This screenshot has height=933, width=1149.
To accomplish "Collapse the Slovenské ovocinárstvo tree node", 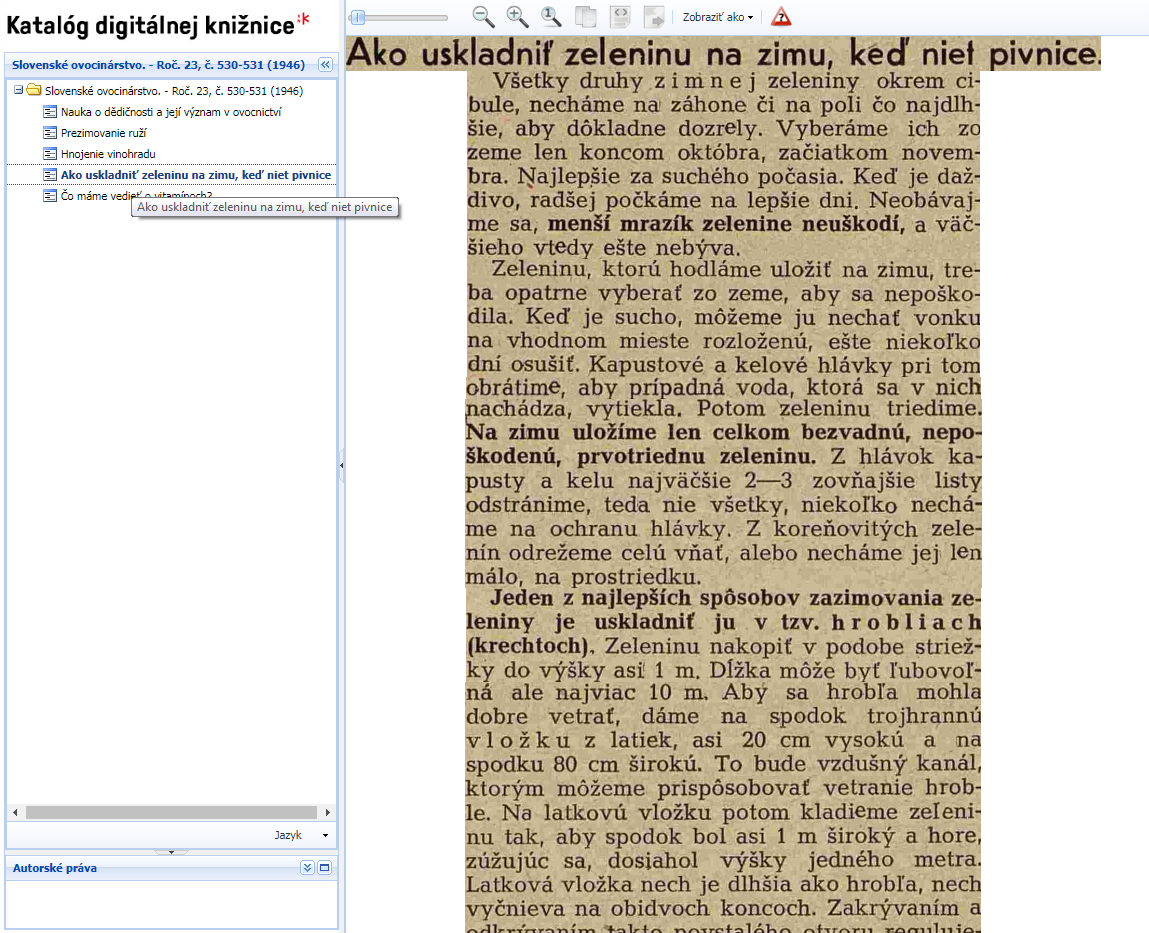I will click(18, 90).
